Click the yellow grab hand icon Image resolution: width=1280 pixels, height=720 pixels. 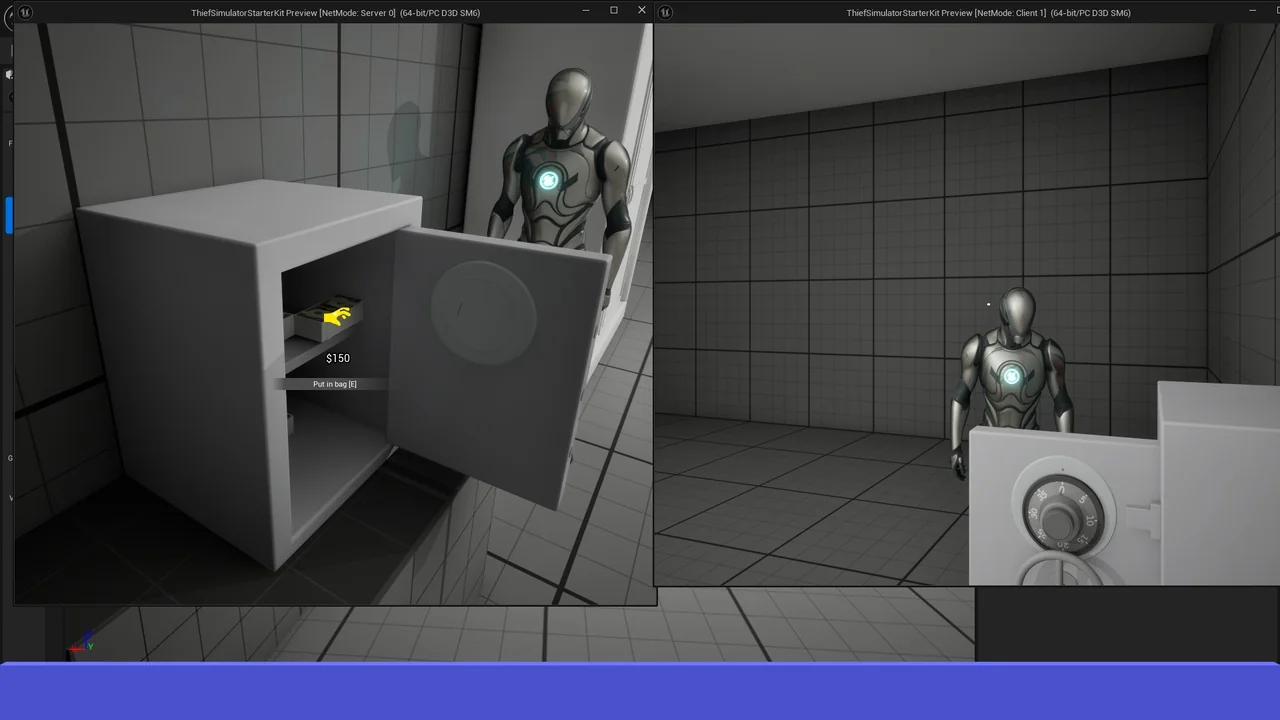[x=338, y=317]
